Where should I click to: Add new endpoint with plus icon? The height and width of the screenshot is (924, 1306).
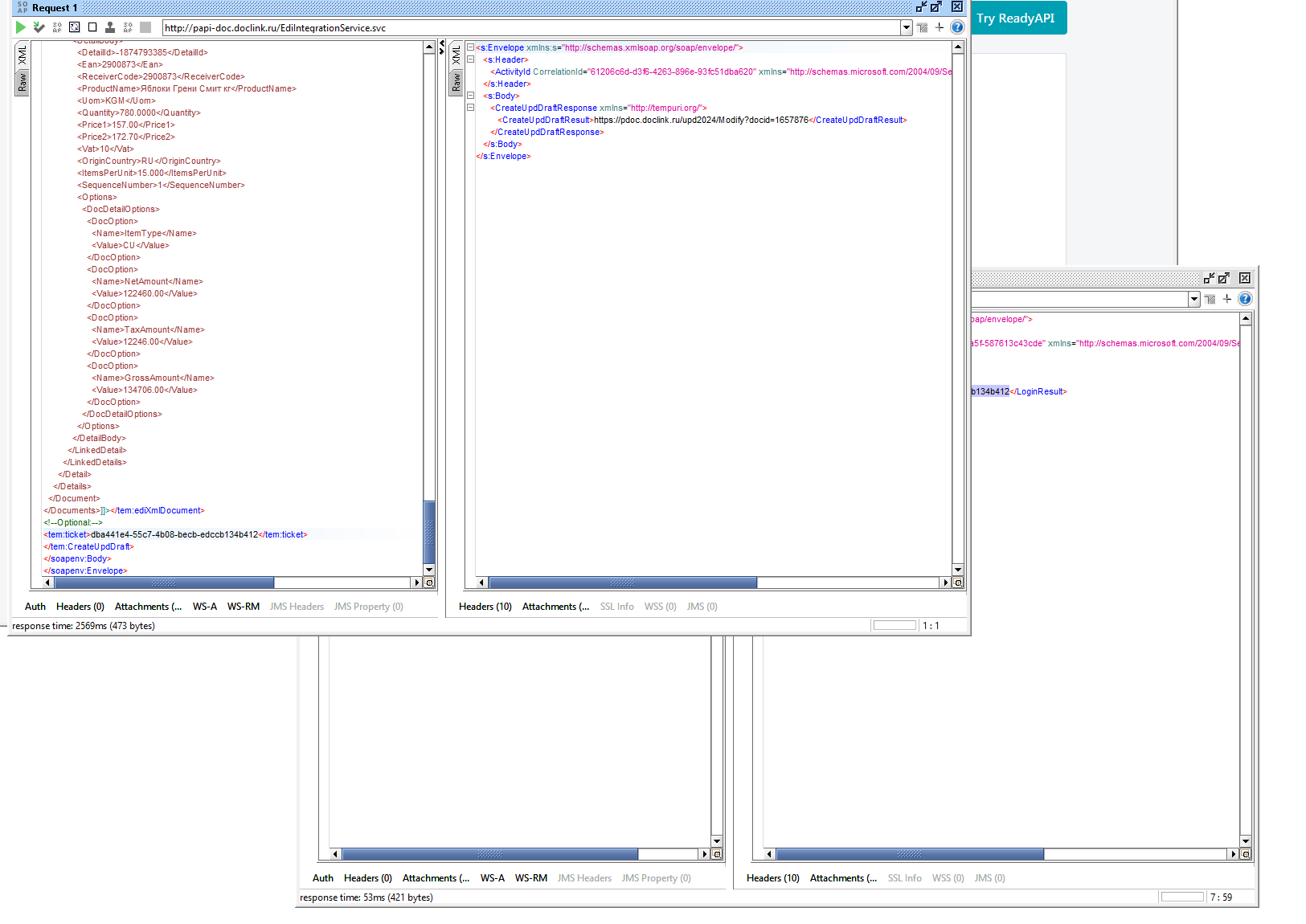click(x=940, y=27)
